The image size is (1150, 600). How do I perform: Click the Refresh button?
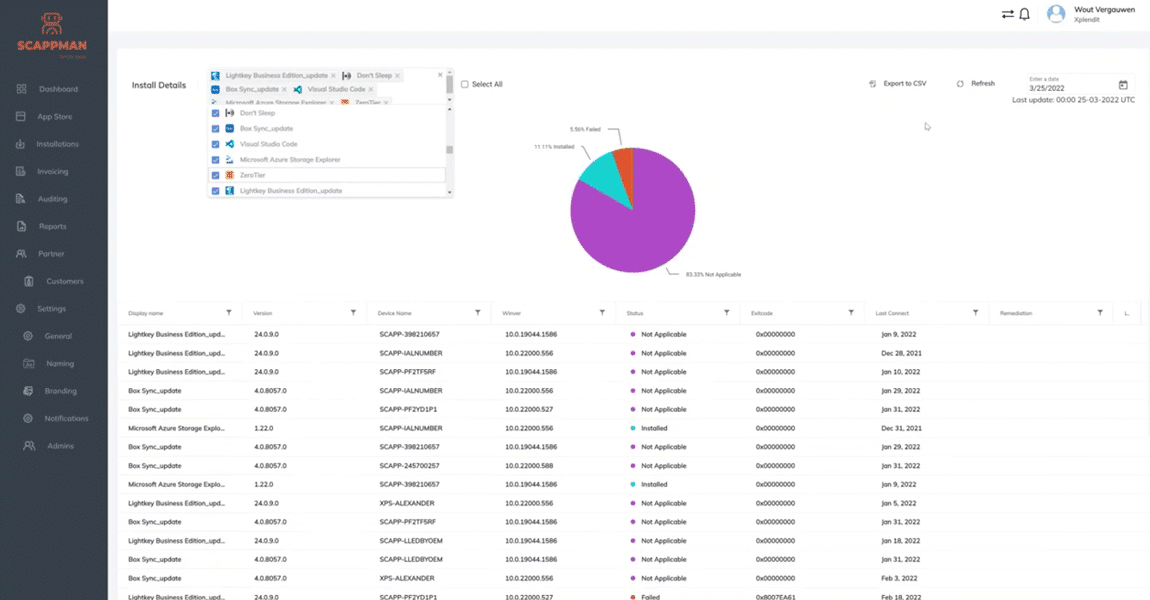(975, 84)
